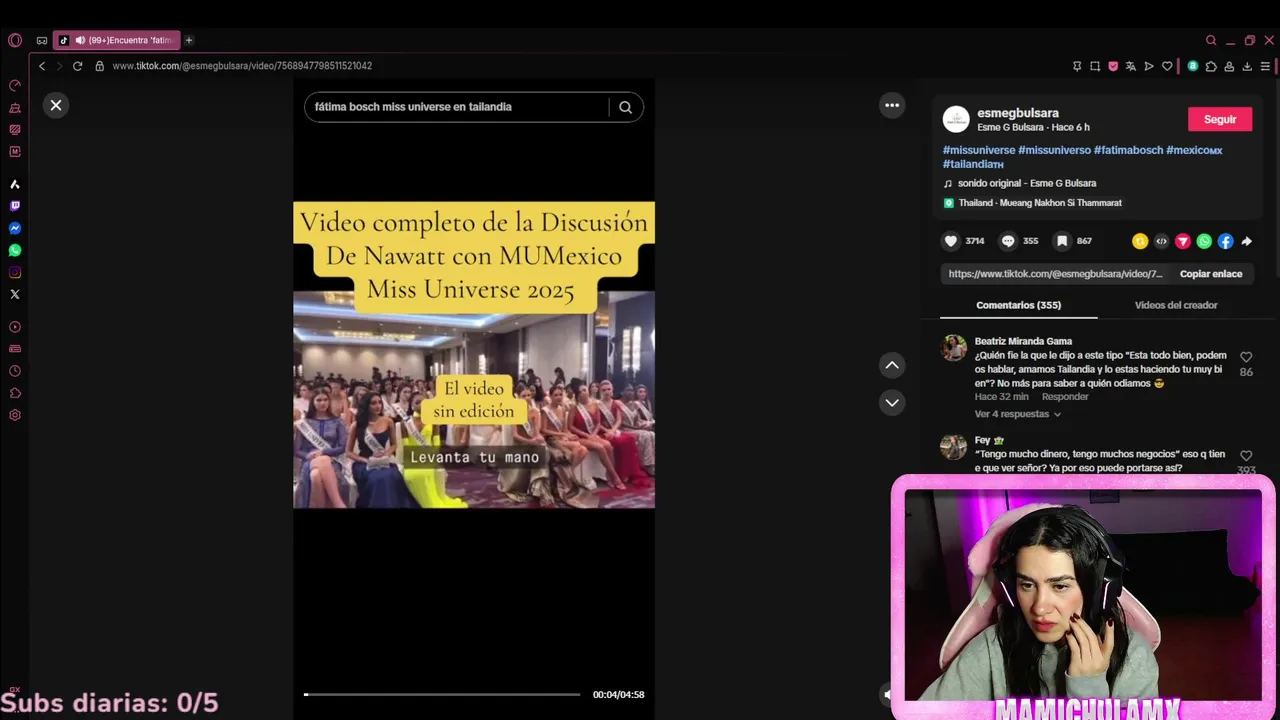Screen dimensions: 1280x720
Task: Bookmark the video showing 867 saves
Action: coord(1062,241)
